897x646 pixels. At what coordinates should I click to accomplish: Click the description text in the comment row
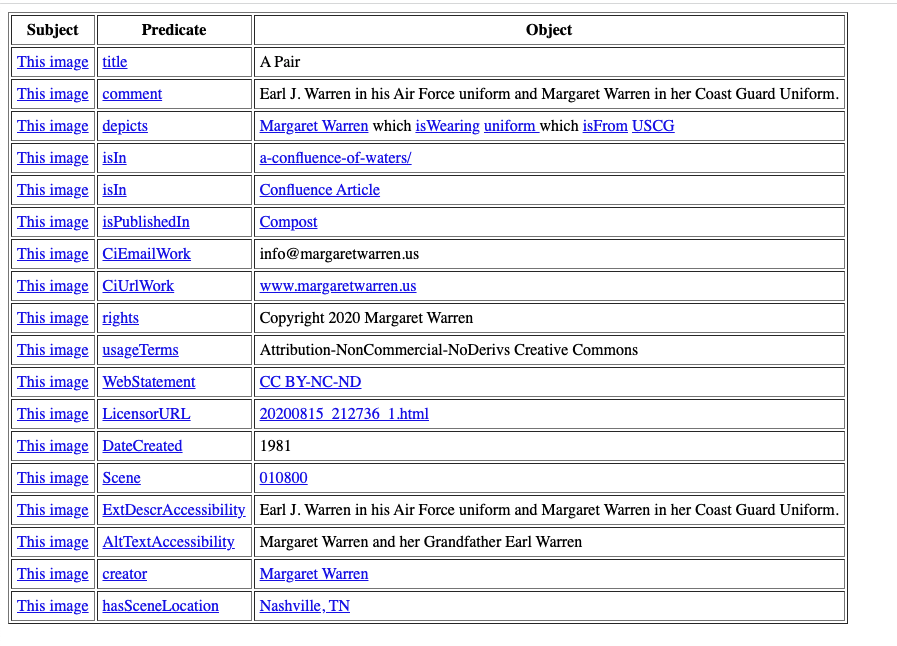pyautogui.click(x=549, y=94)
